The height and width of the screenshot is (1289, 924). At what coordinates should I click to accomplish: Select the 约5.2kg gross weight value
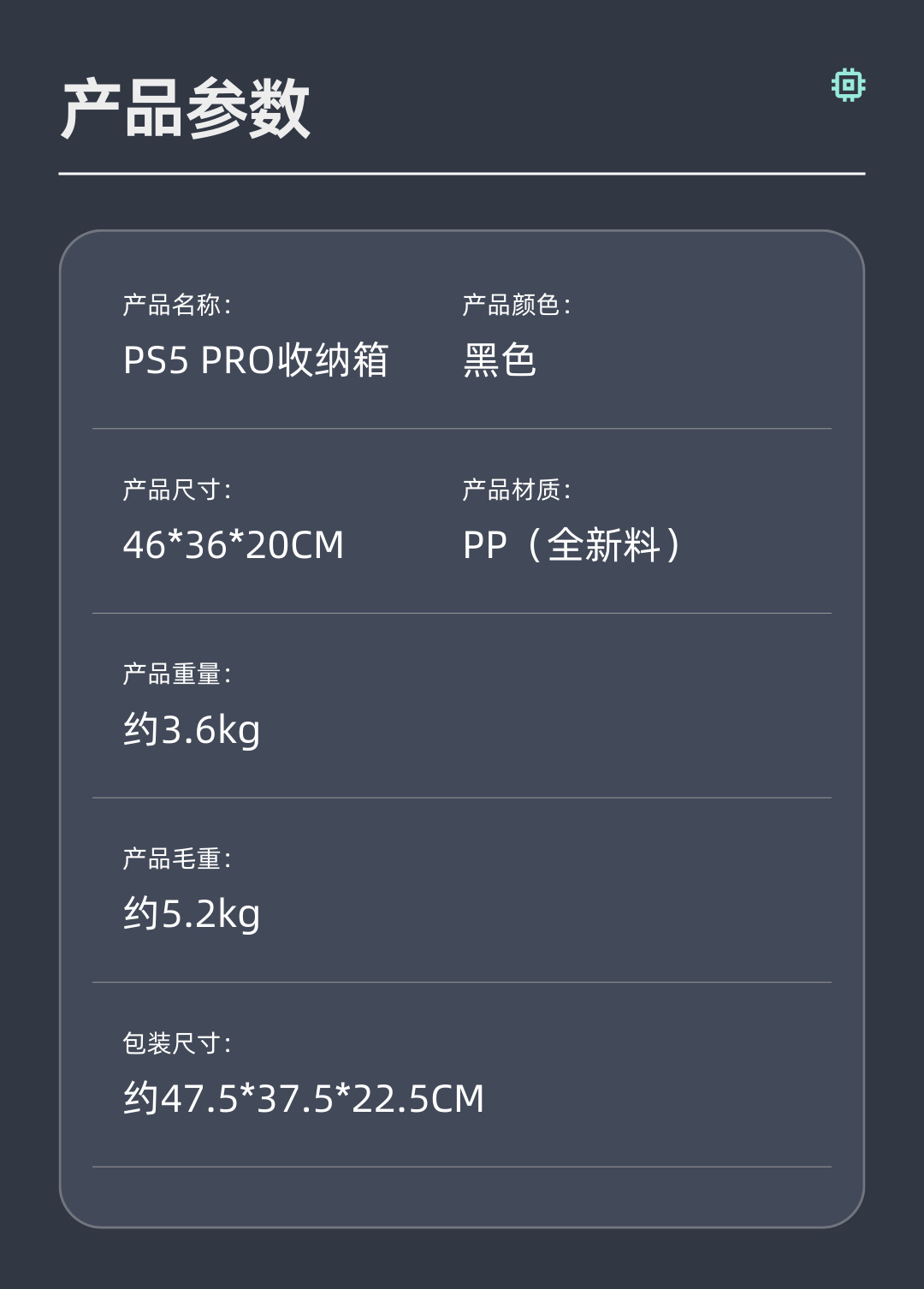pyautogui.click(x=192, y=914)
